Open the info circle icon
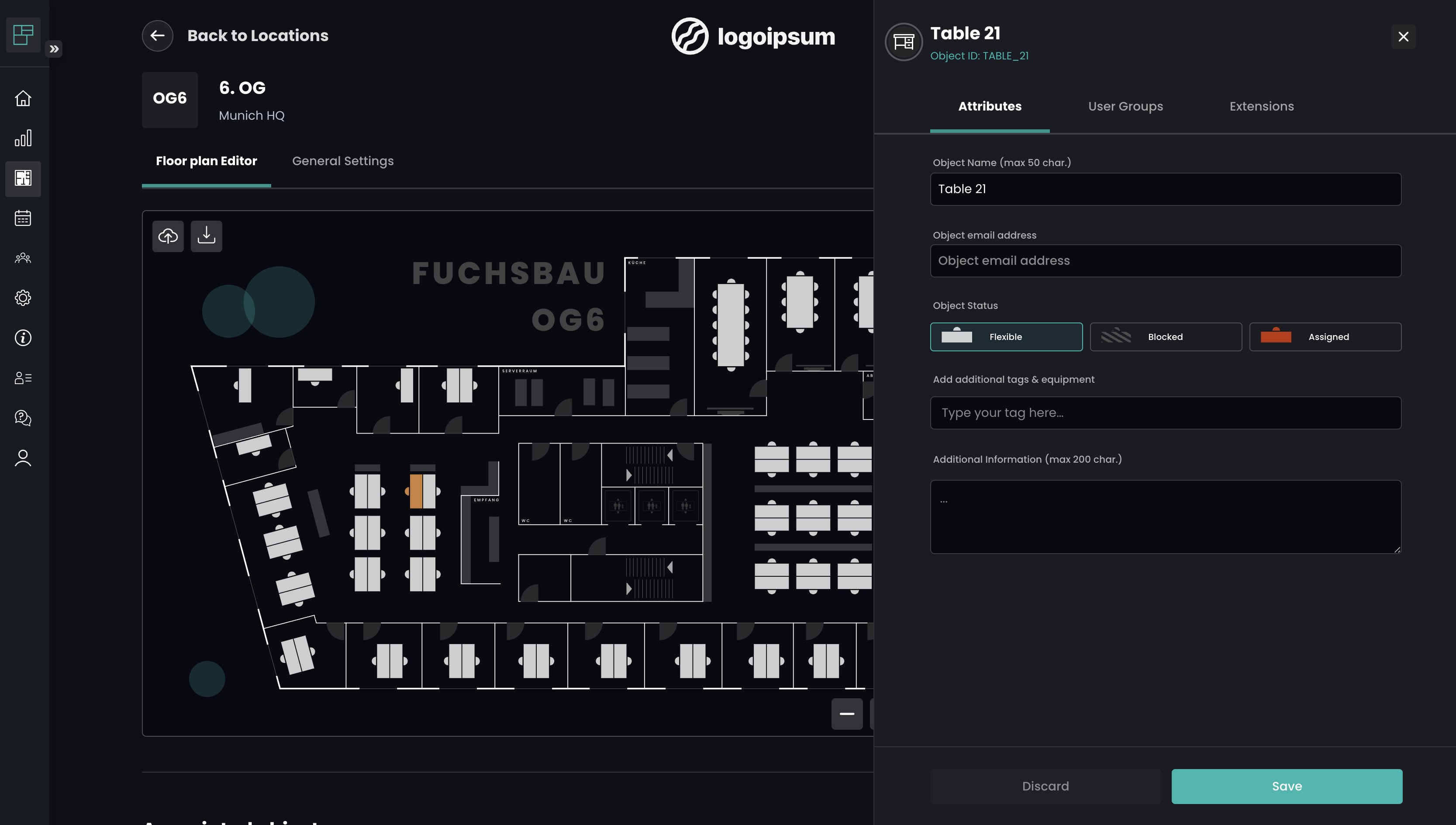This screenshot has width=1456, height=825. pyautogui.click(x=23, y=338)
